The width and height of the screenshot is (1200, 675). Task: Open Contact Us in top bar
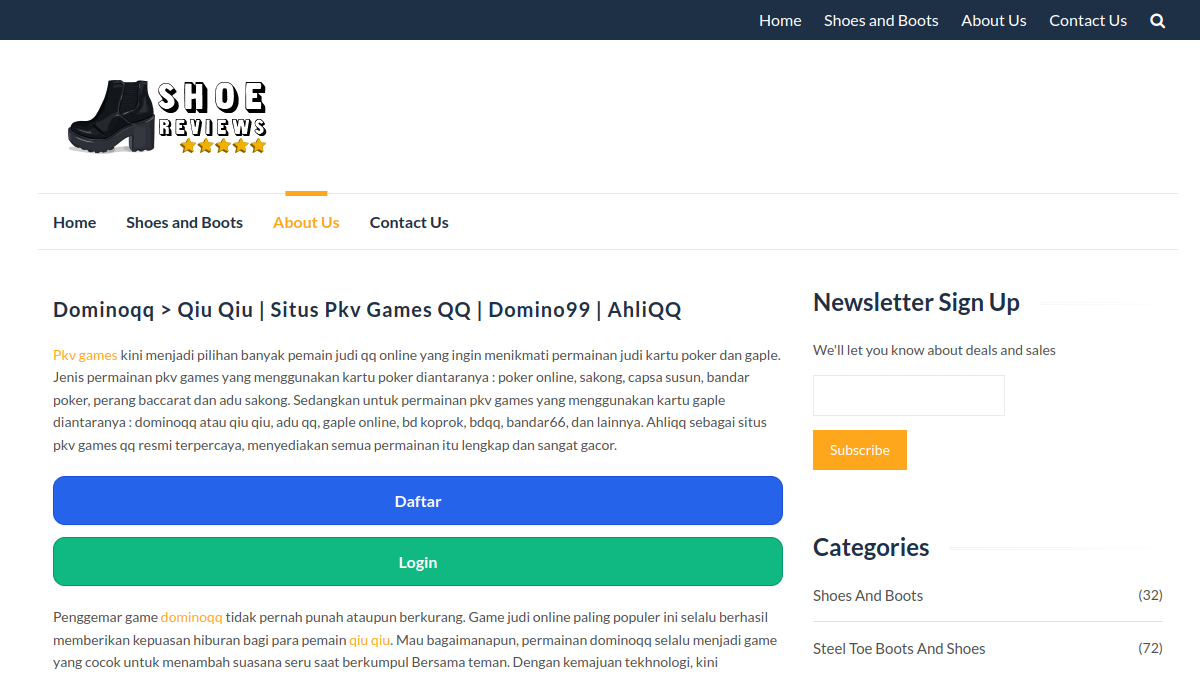(1088, 20)
